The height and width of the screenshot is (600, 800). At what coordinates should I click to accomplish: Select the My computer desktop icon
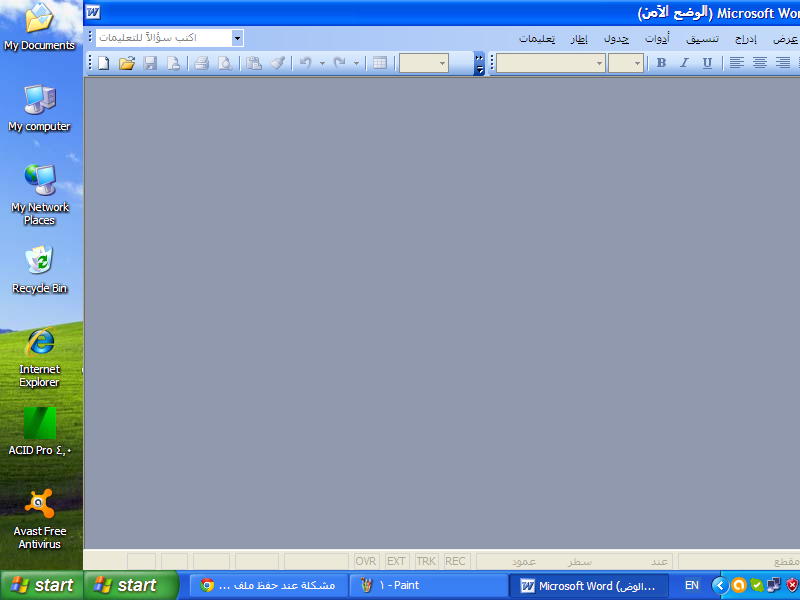[39, 108]
